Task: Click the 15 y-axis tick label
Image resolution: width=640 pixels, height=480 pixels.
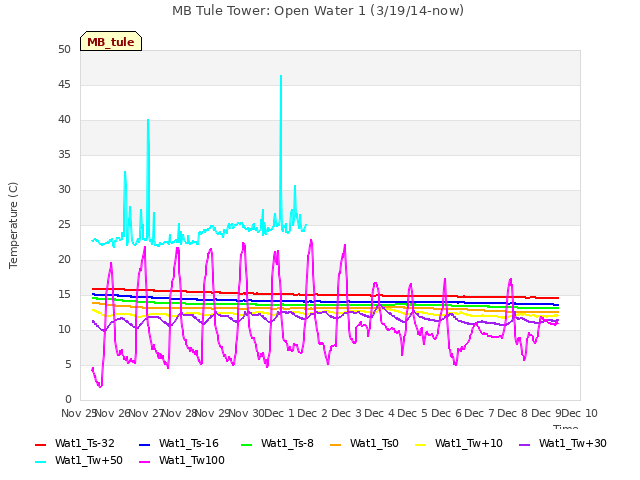Action: coord(64,295)
